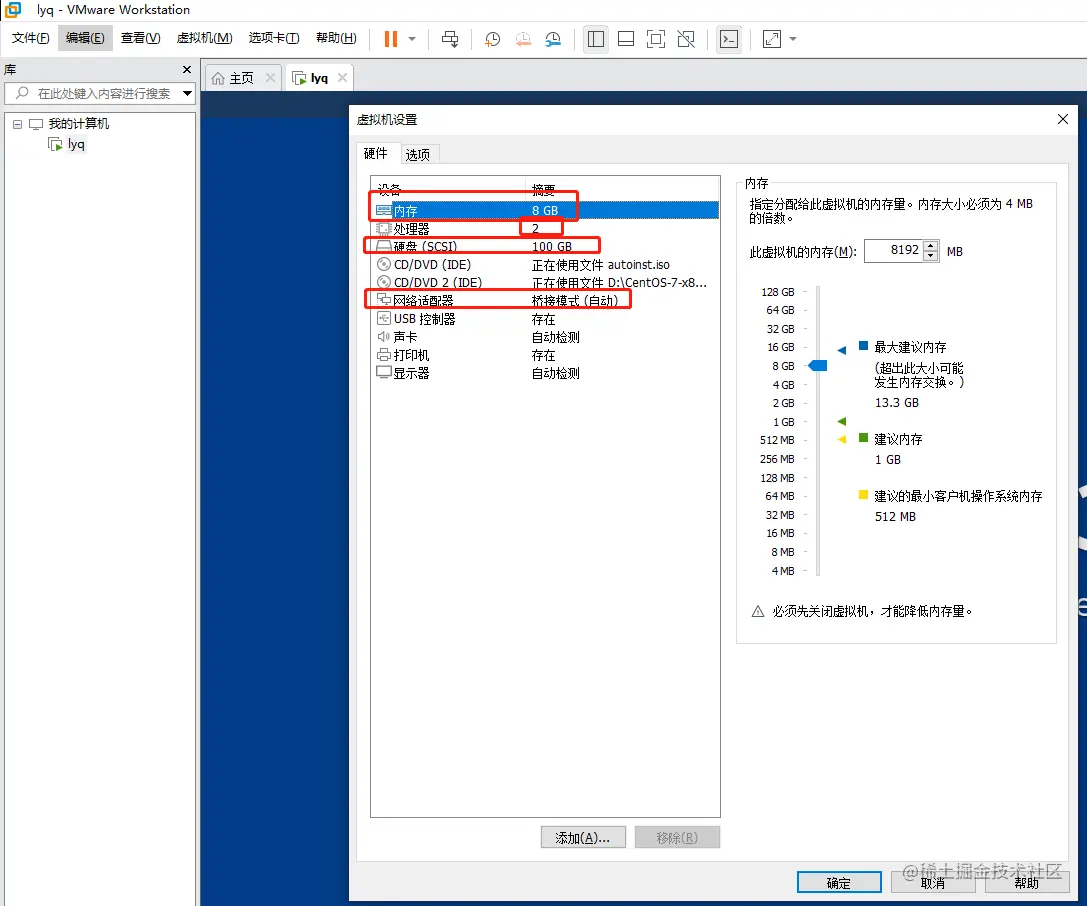This screenshot has width=1087, height=906.
Task: Click the send Ctrl+Alt+Del icon
Action: pyautogui.click(x=450, y=39)
